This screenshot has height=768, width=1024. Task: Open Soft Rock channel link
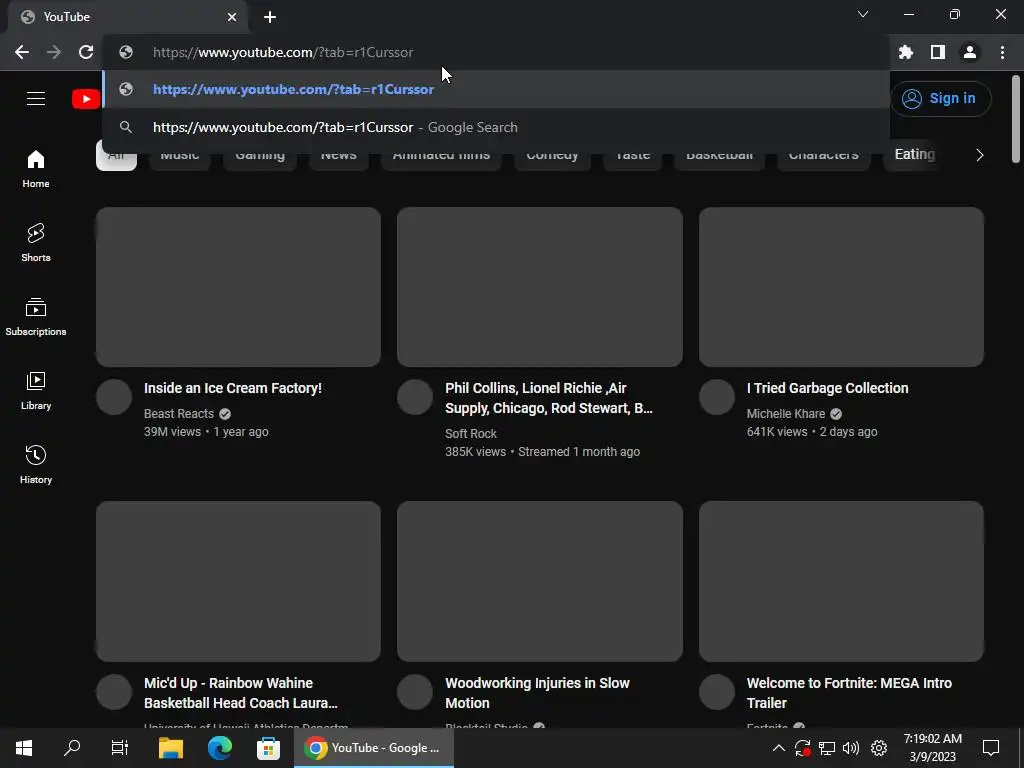tap(471, 434)
